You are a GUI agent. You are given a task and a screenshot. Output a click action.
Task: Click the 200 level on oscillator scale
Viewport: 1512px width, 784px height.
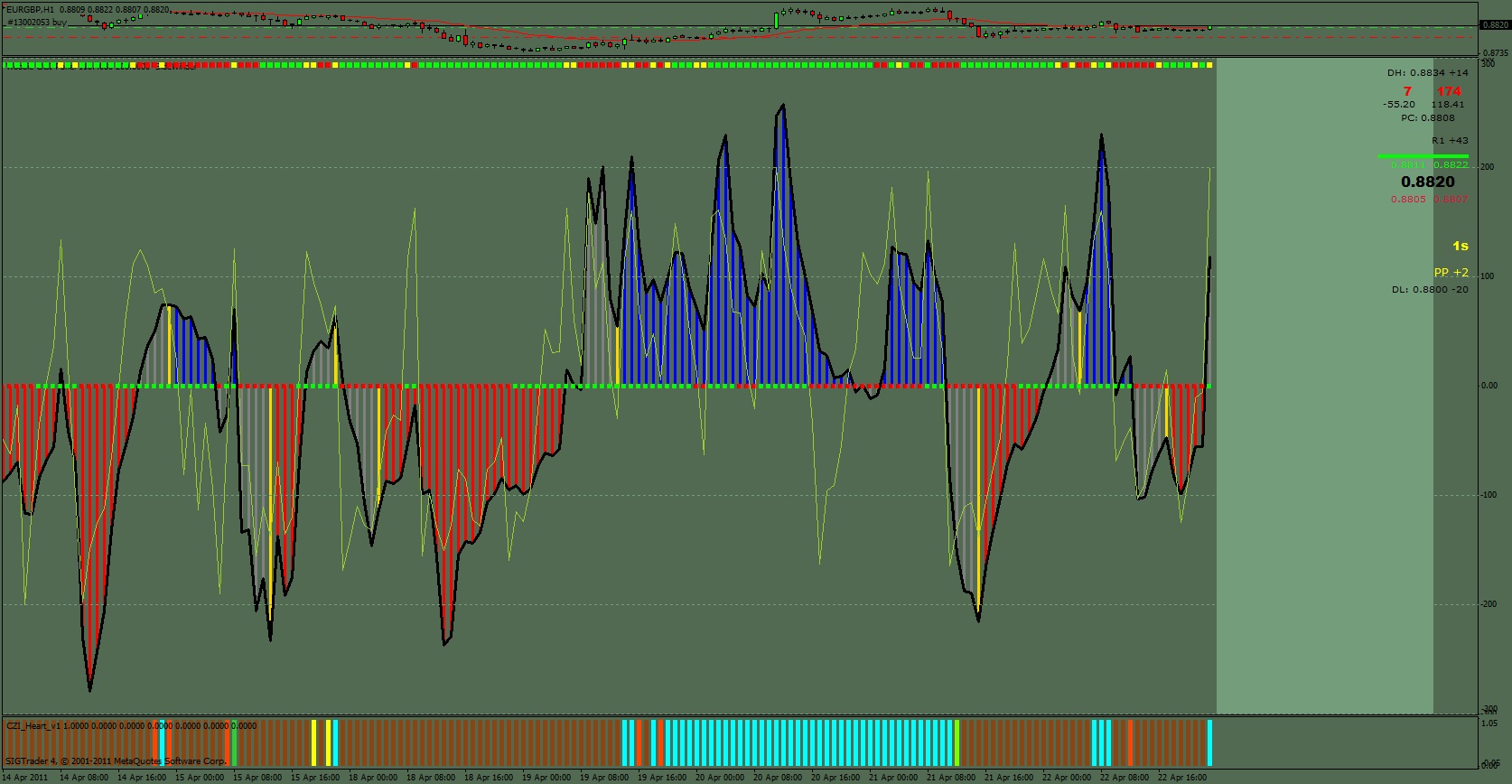(x=1487, y=167)
